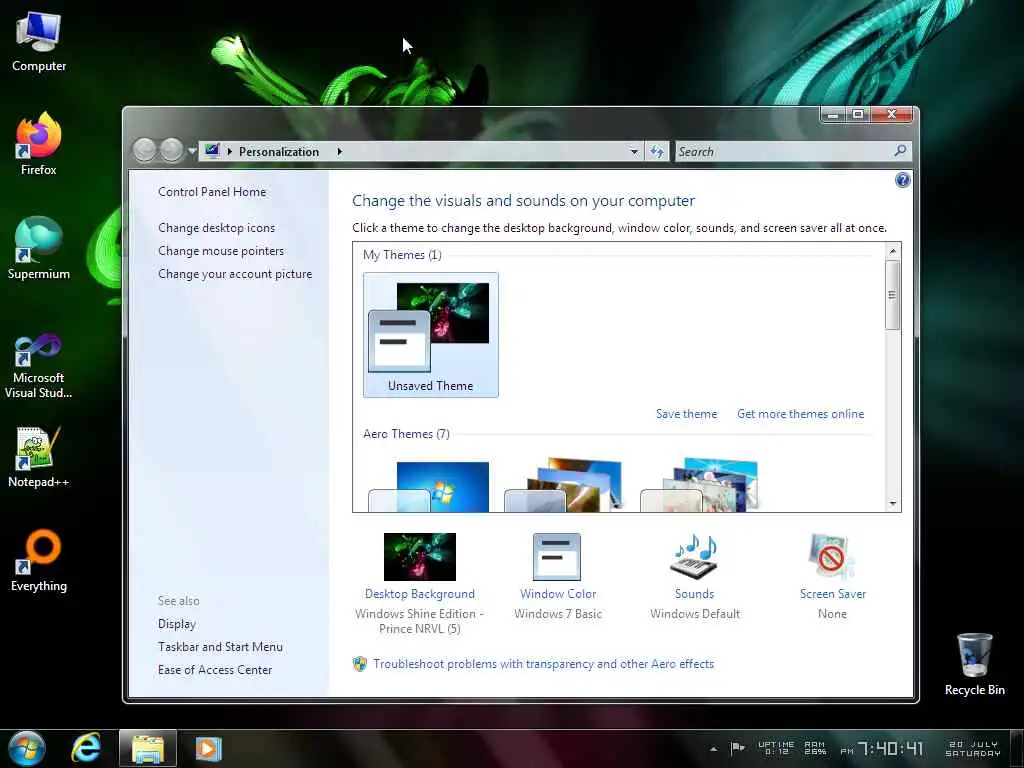Click the themes list scrollbar thumb
The width and height of the screenshot is (1024, 768).
point(893,295)
